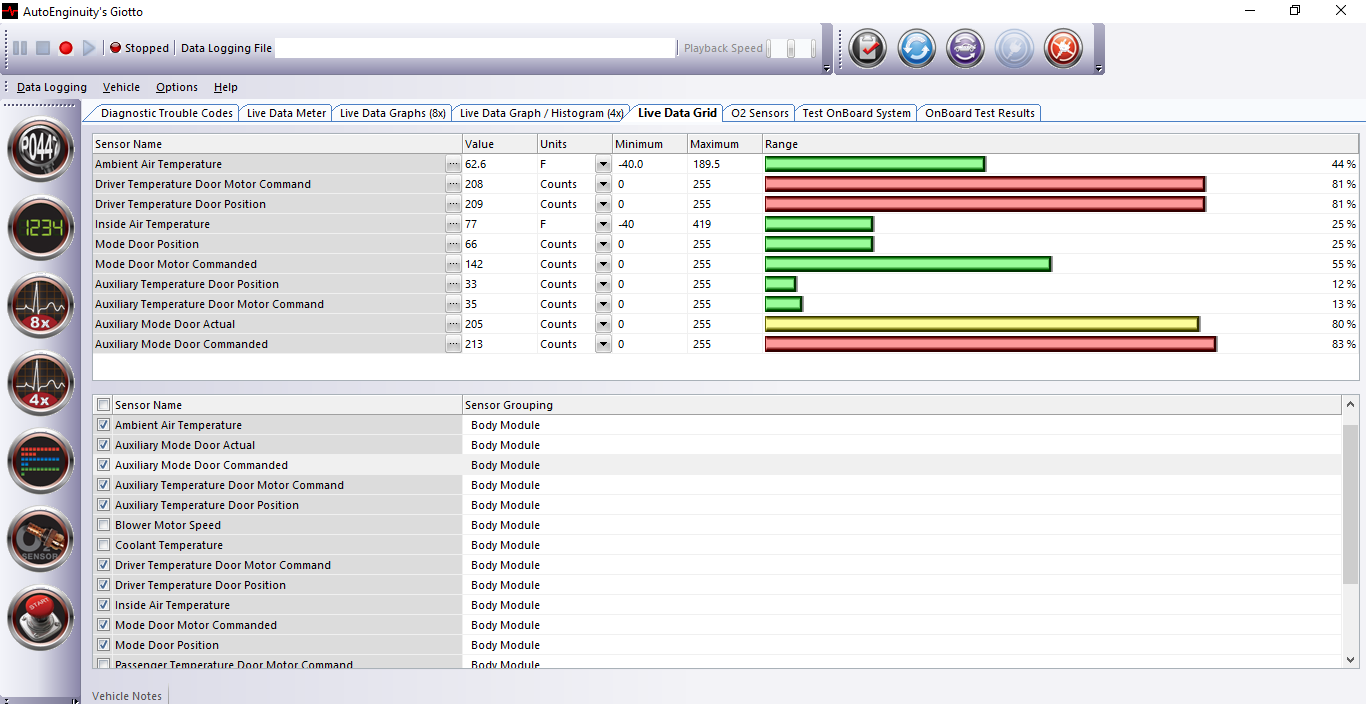Uncheck the Inside Air Temperature sensor

[x=104, y=605]
